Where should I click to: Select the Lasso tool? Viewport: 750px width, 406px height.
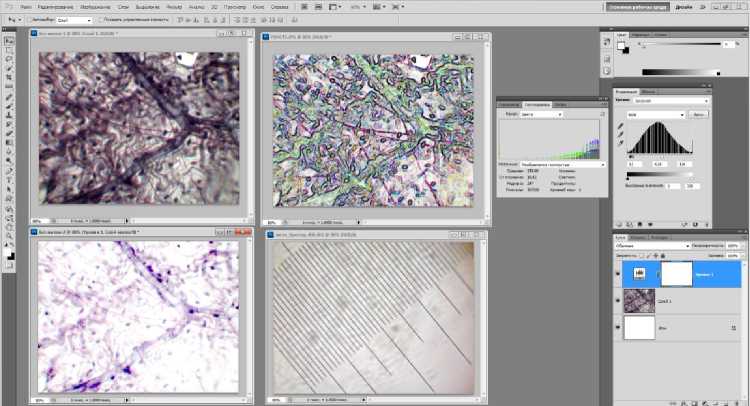(9, 59)
